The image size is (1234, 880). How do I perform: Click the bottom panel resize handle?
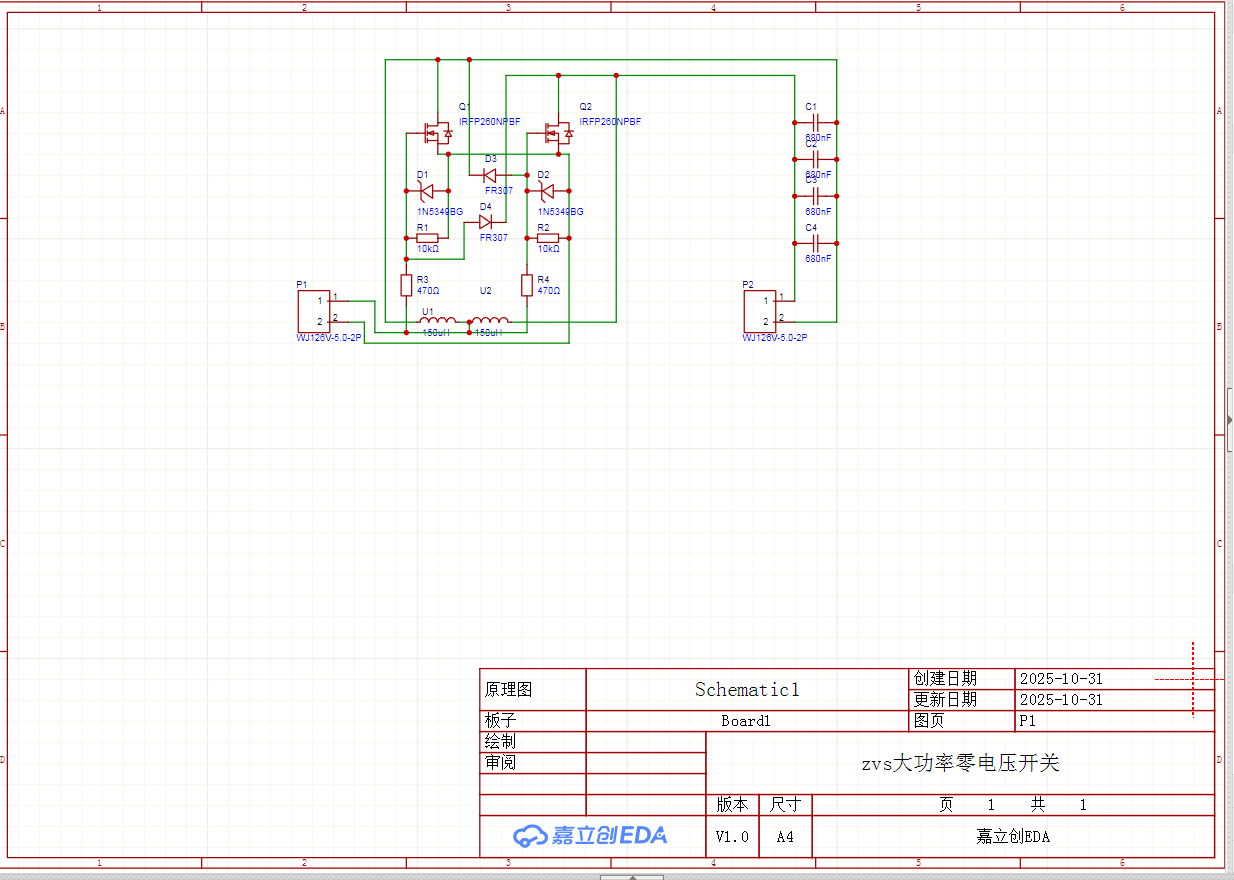pyautogui.click(x=631, y=877)
